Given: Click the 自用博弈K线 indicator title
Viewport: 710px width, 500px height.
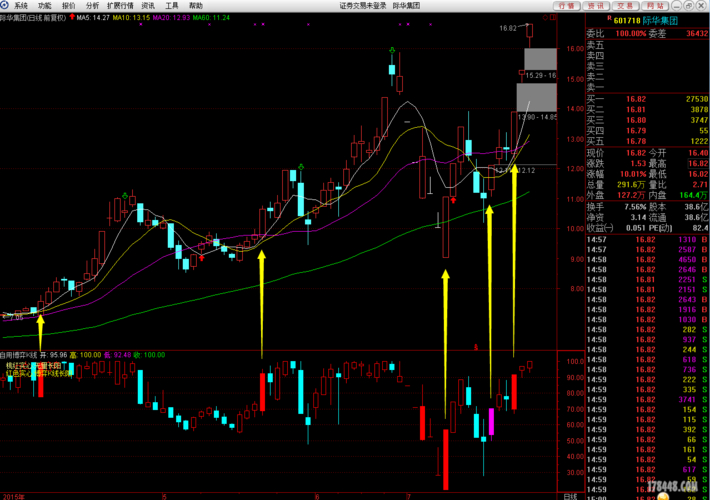Looking at the screenshot, I should pos(18,355).
